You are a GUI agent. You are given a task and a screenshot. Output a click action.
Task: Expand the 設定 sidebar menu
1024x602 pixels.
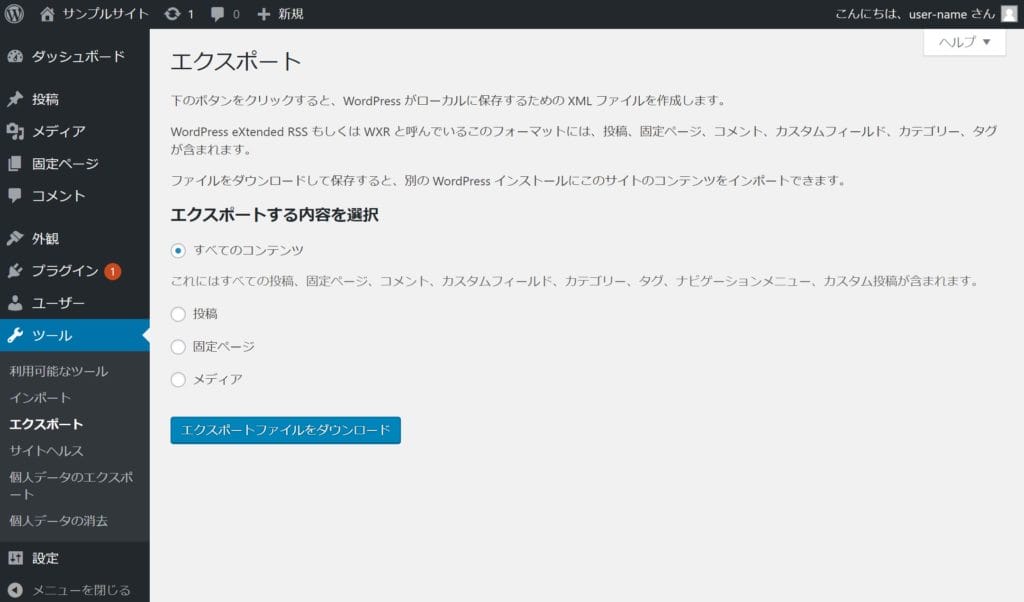pyautogui.click(x=45, y=558)
